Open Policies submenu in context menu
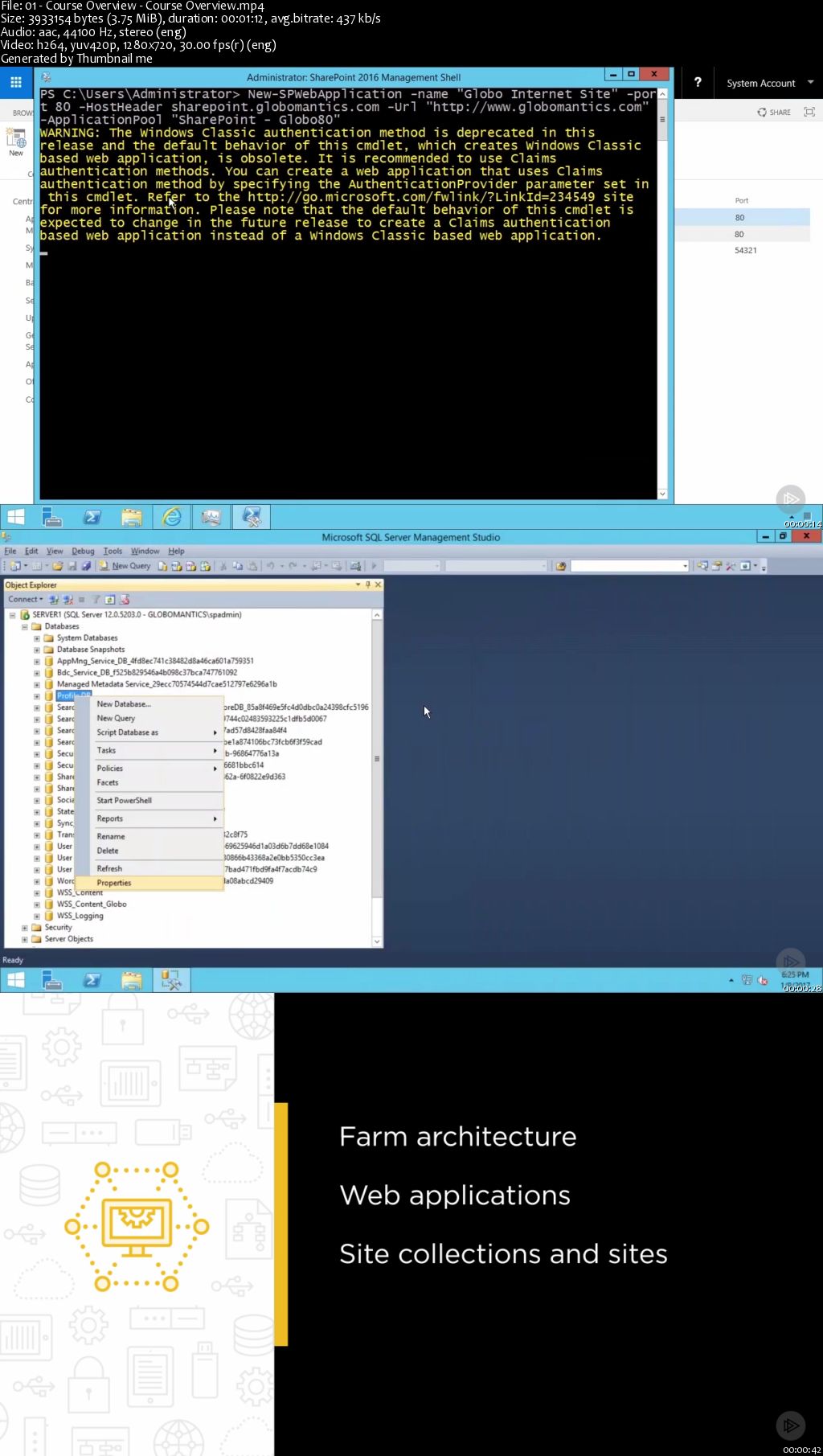 [150, 769]
